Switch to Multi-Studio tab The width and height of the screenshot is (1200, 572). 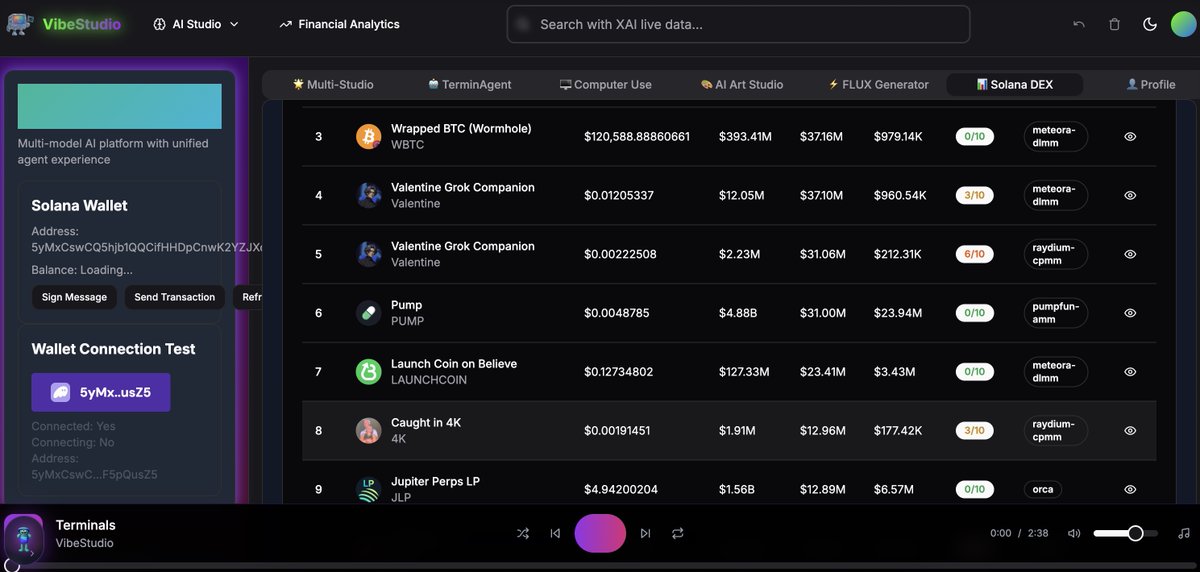(332, 84)
